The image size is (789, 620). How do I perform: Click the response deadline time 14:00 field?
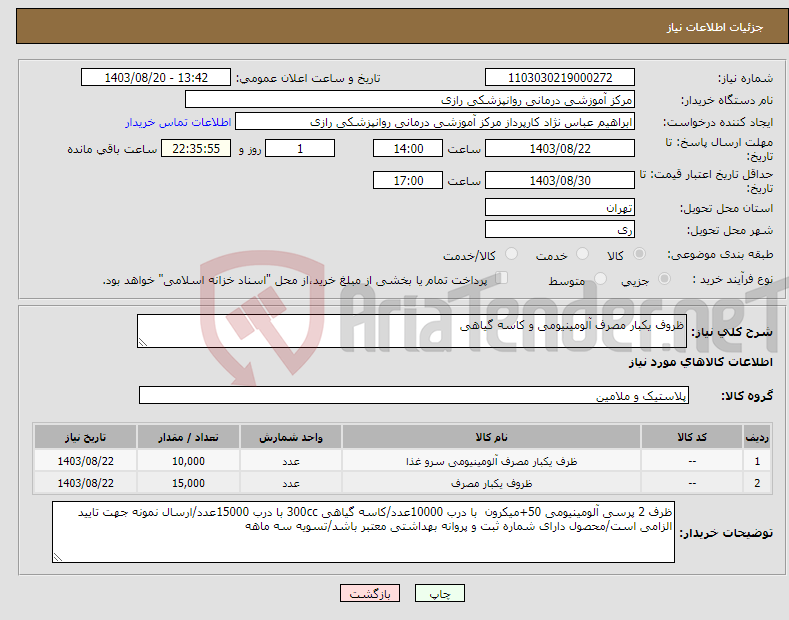coord(408,148)
